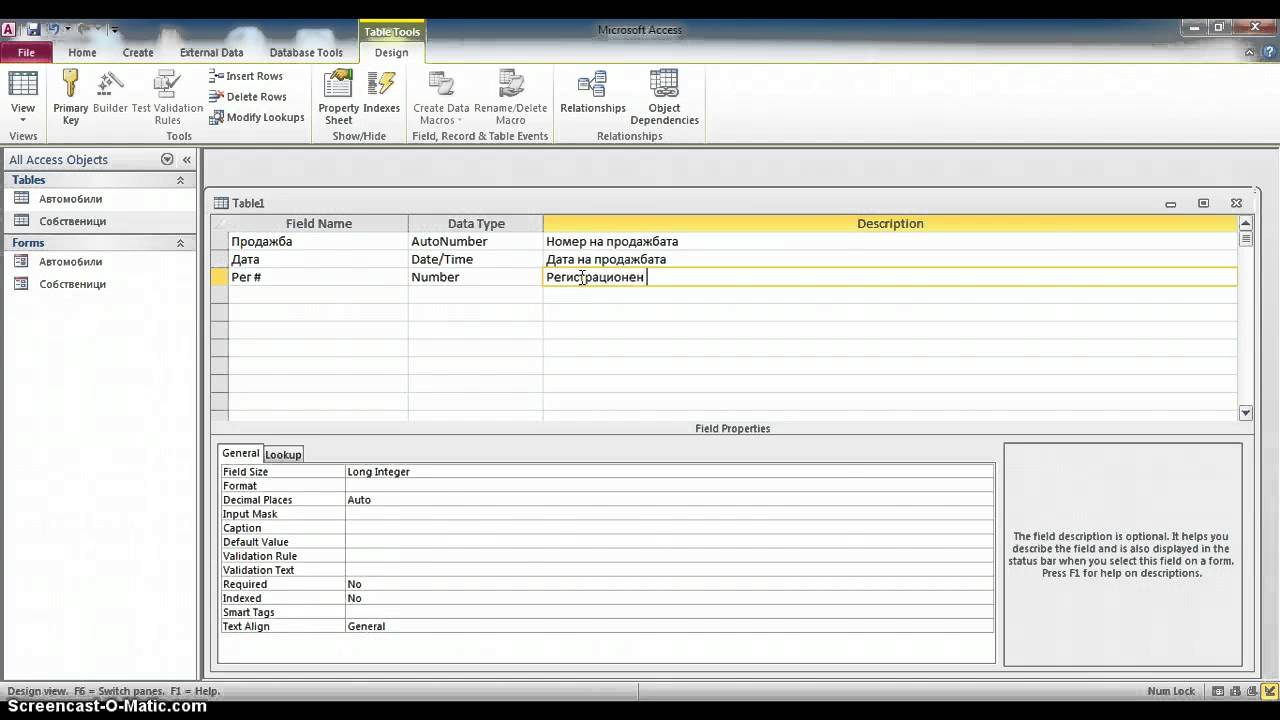The height and width of the screenshot is (720, 1280).
Task: Click the Undo icon in the quick access toolbar
Action: [52, 30]
